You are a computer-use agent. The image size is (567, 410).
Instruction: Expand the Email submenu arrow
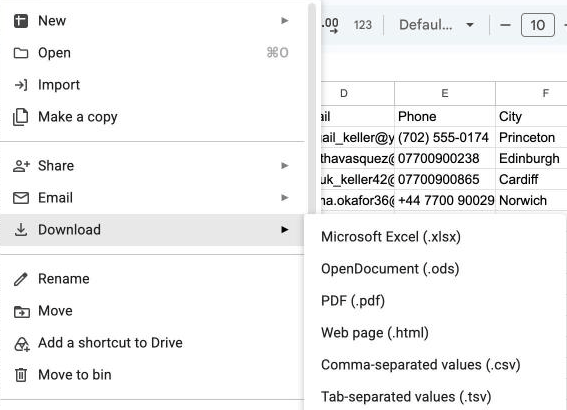coord(285,198)
